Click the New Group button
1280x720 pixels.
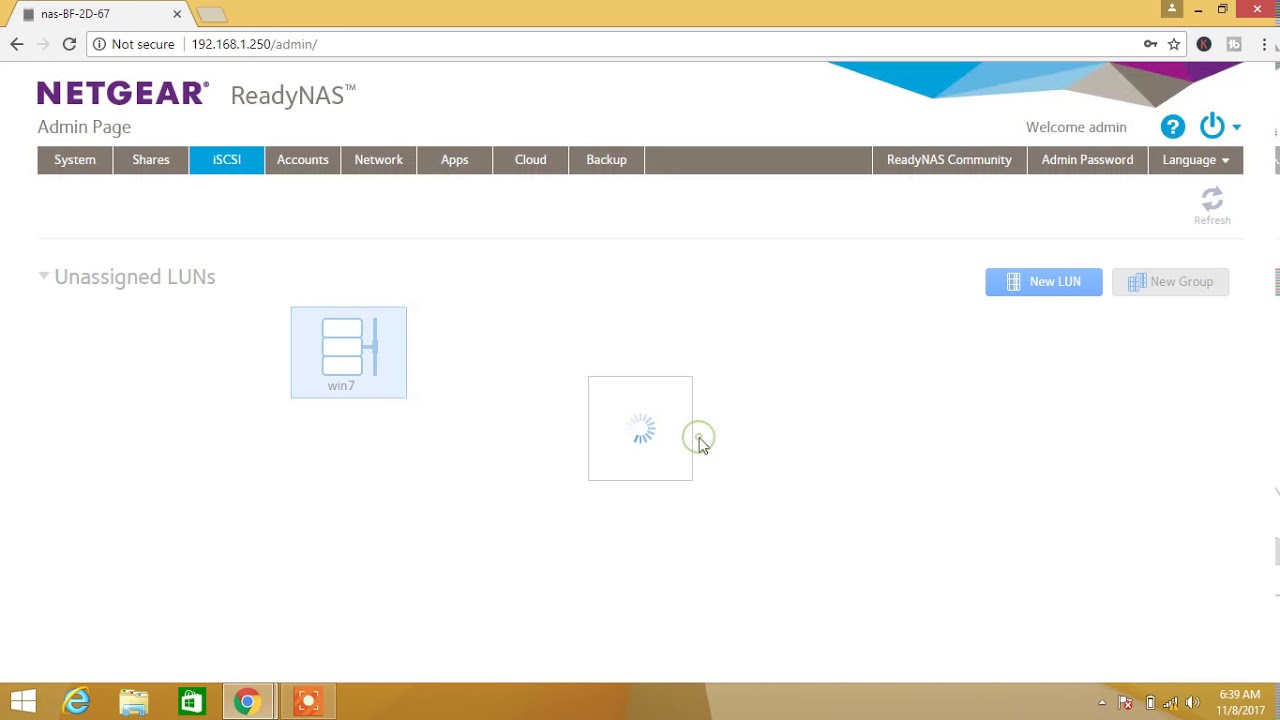pos(1170,282)
